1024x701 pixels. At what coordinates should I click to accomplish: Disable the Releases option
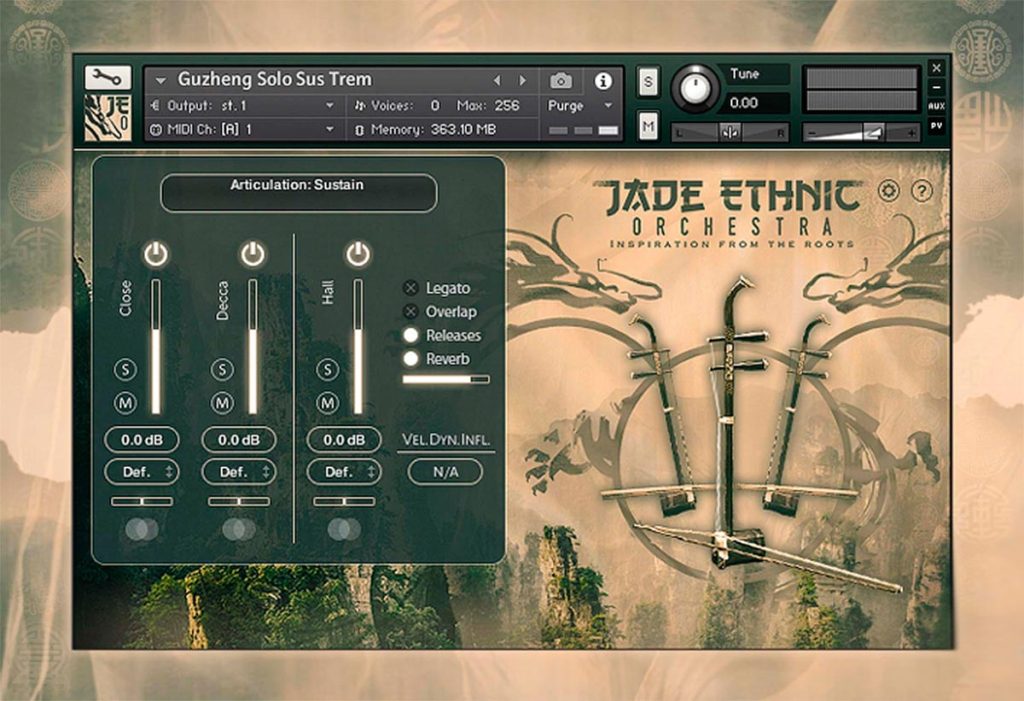pos(411,335)
